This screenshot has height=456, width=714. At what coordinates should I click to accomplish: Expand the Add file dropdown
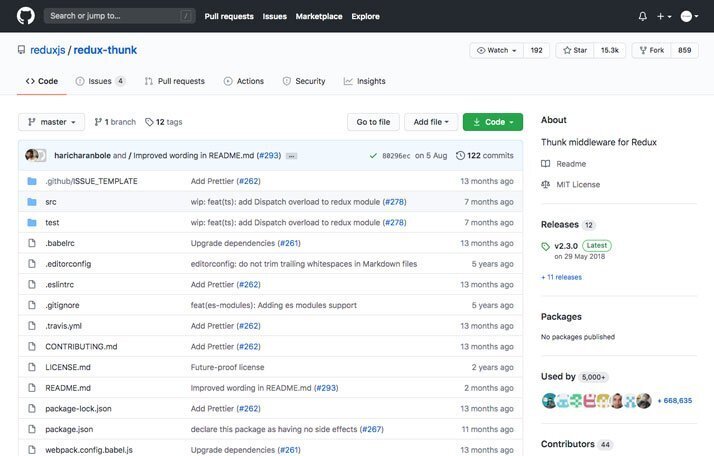pyautogui.click(x=431, y=122)
